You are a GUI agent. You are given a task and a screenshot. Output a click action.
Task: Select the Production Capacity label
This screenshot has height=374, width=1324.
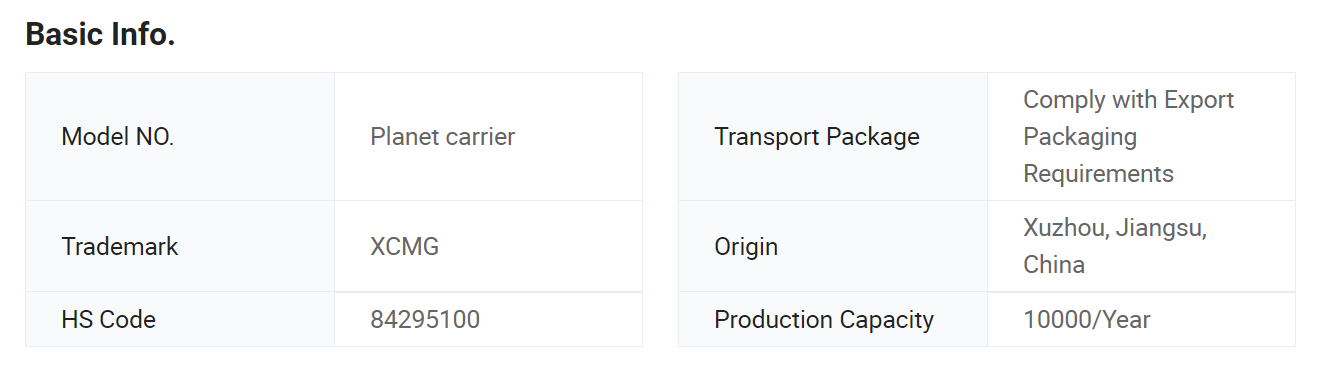click(x=824, y=320)
